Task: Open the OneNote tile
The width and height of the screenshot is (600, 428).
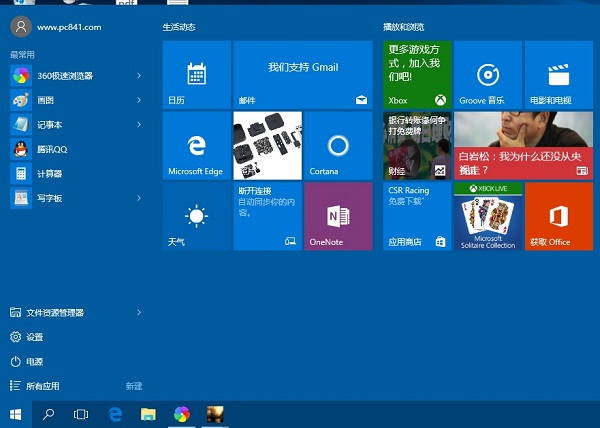Action: tap(338, 216)
